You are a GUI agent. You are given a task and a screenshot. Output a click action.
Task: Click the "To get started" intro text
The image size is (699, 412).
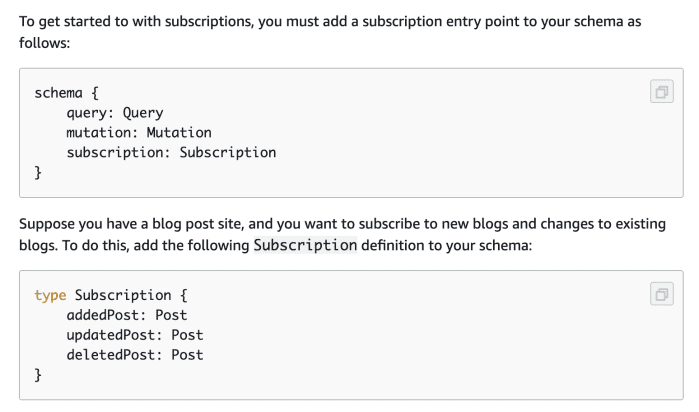pyautogui.click(x=68, y=21)
